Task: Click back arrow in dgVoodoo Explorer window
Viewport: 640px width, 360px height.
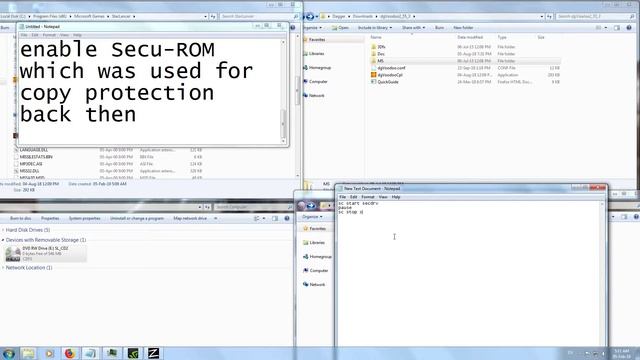Action: pyautogui.click(x=310, y=16)
